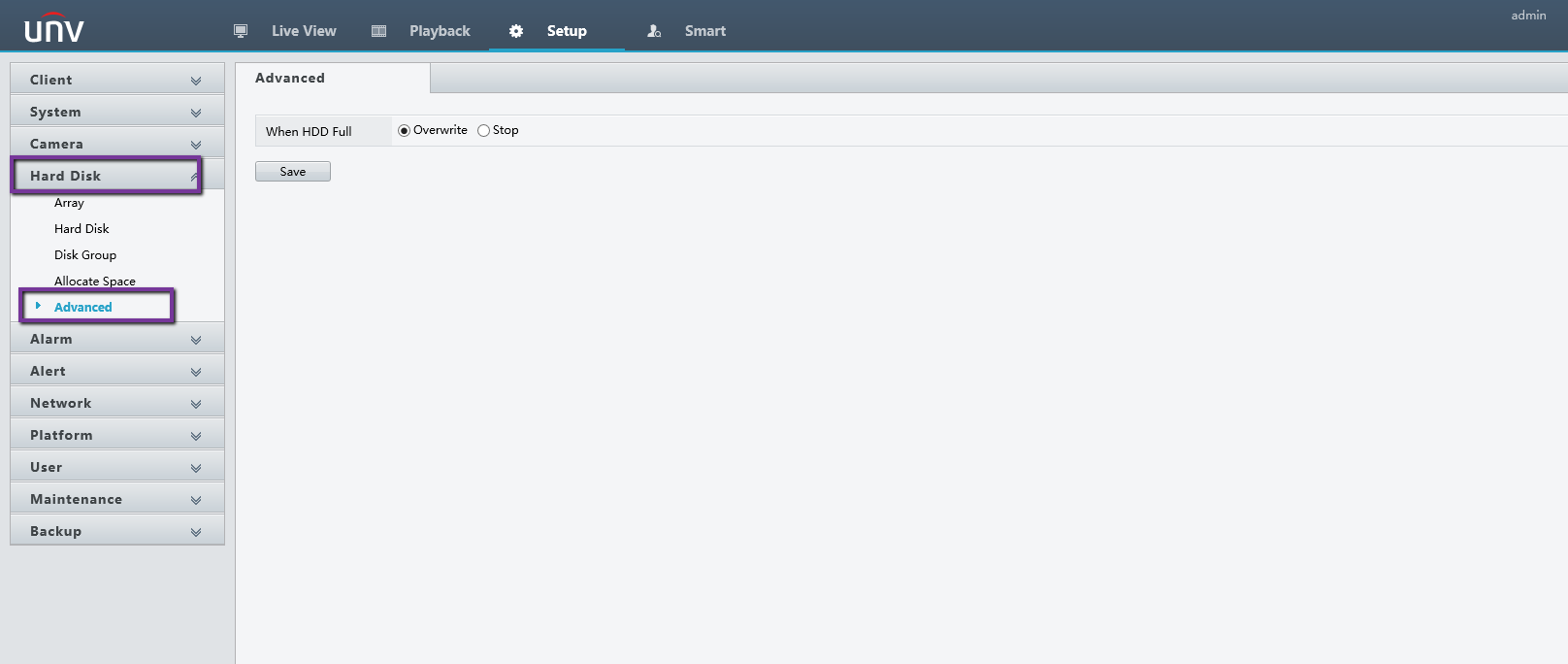Click the Smart person icon
Viewport: 1568px width, 664px height.
654,31
